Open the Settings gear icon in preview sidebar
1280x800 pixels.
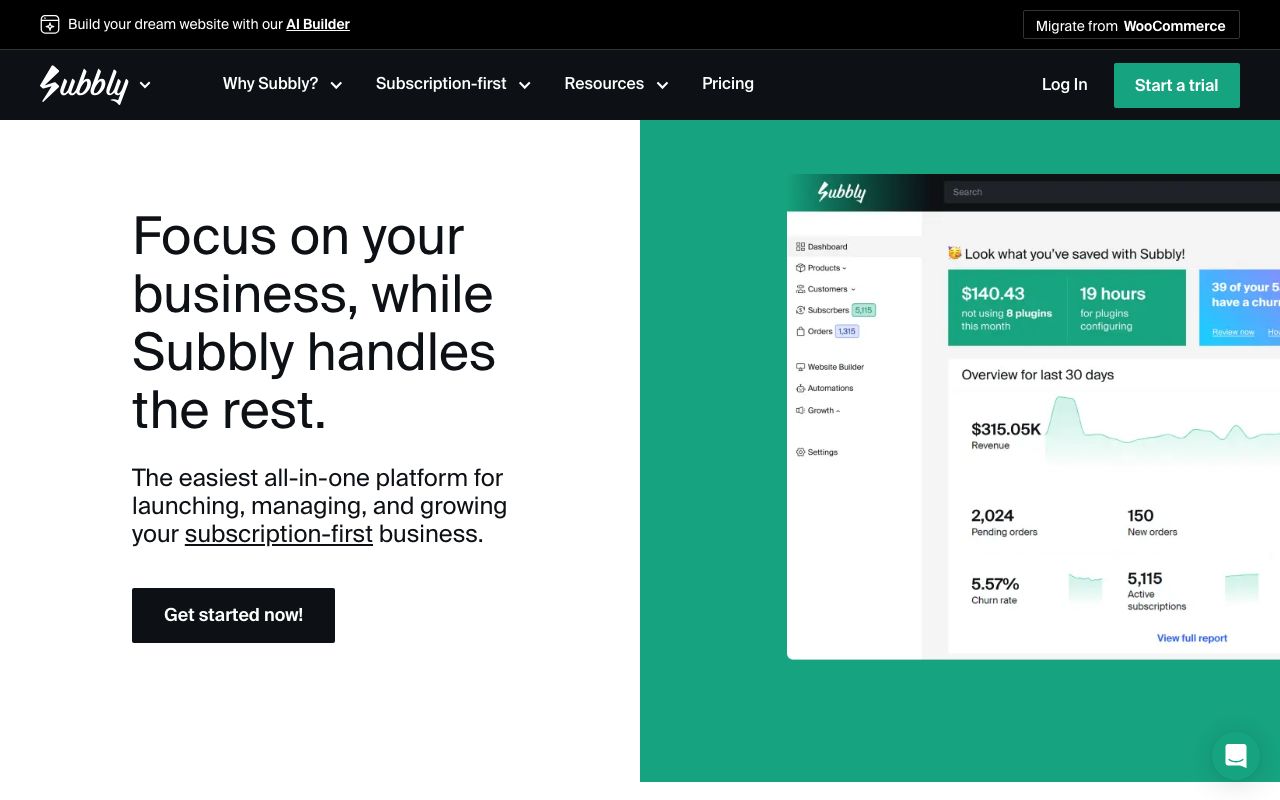(800, 452)
